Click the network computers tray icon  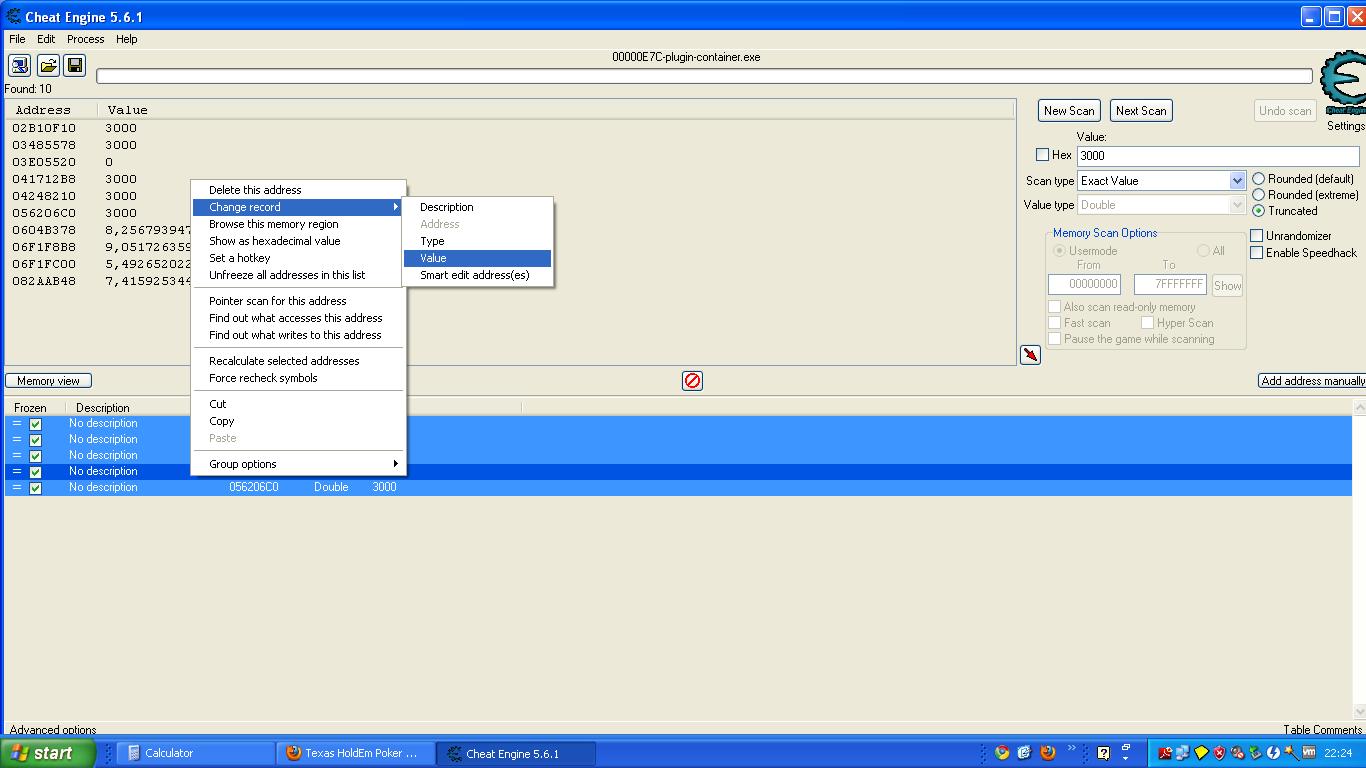(1183, 753)
